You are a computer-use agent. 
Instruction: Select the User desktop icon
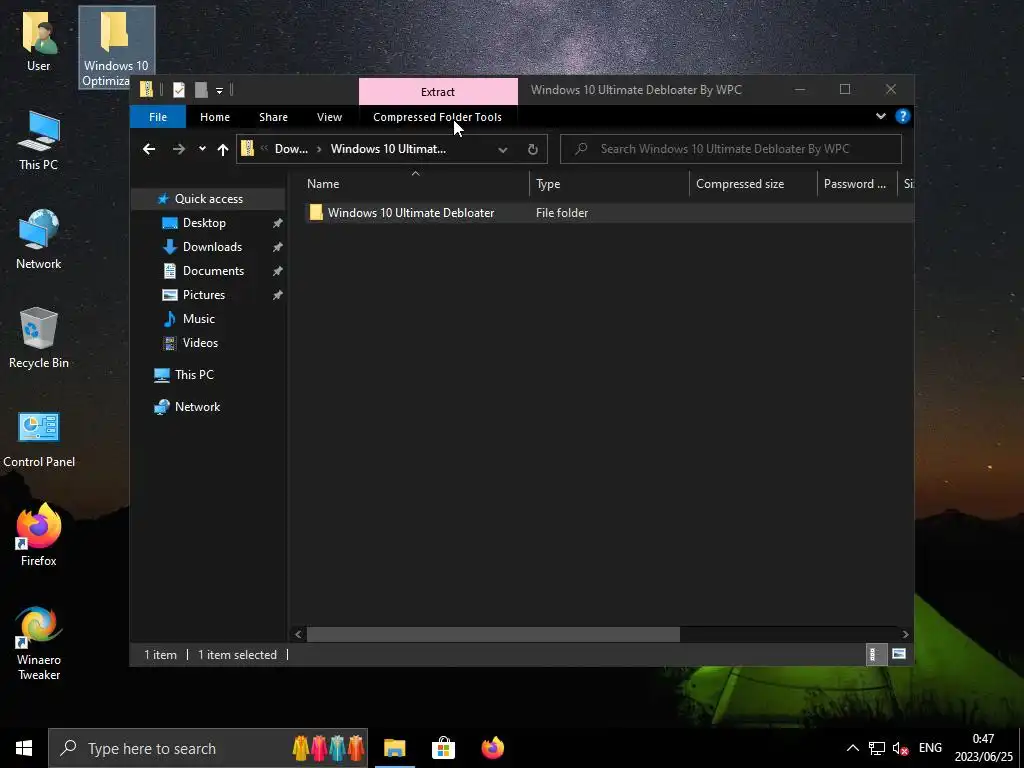coord(39,40)
